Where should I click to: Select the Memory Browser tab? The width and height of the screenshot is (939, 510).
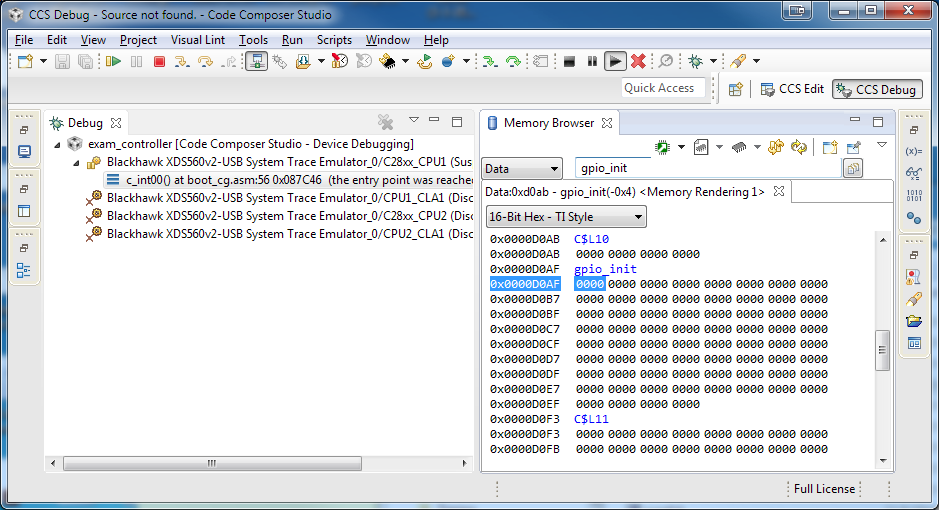[x=549, y=123]
